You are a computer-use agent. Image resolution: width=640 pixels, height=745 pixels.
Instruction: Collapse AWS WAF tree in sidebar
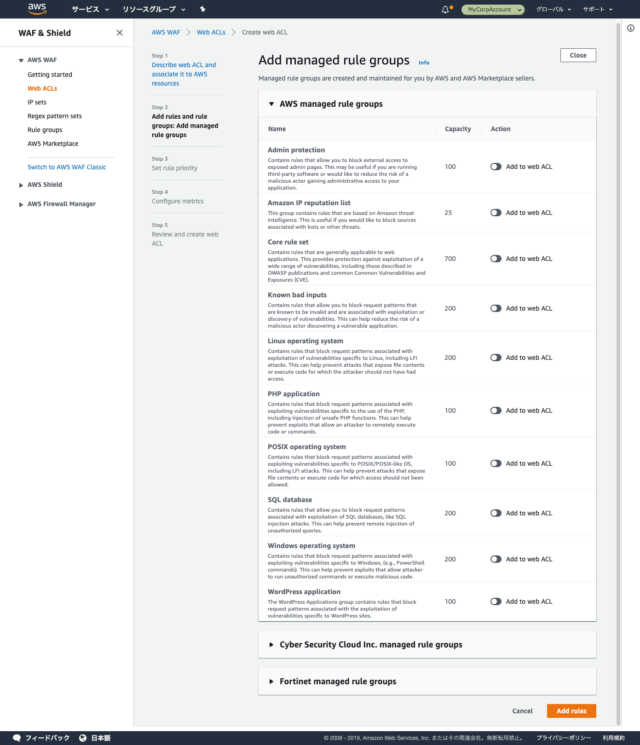[21, 60]
